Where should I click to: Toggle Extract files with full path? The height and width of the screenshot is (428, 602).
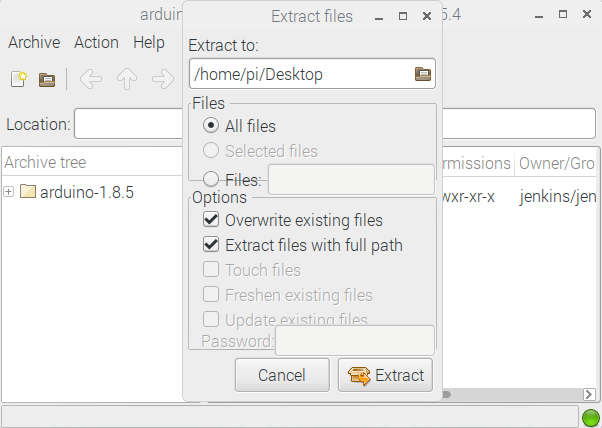pyautogui.click(x=211, y=245)
